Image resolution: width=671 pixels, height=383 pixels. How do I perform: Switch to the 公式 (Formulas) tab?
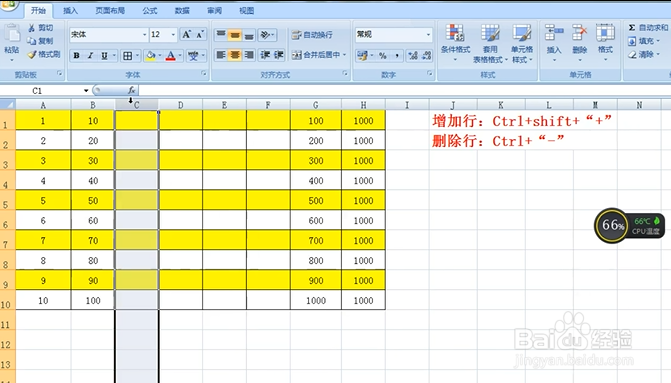tap(150, 11)
